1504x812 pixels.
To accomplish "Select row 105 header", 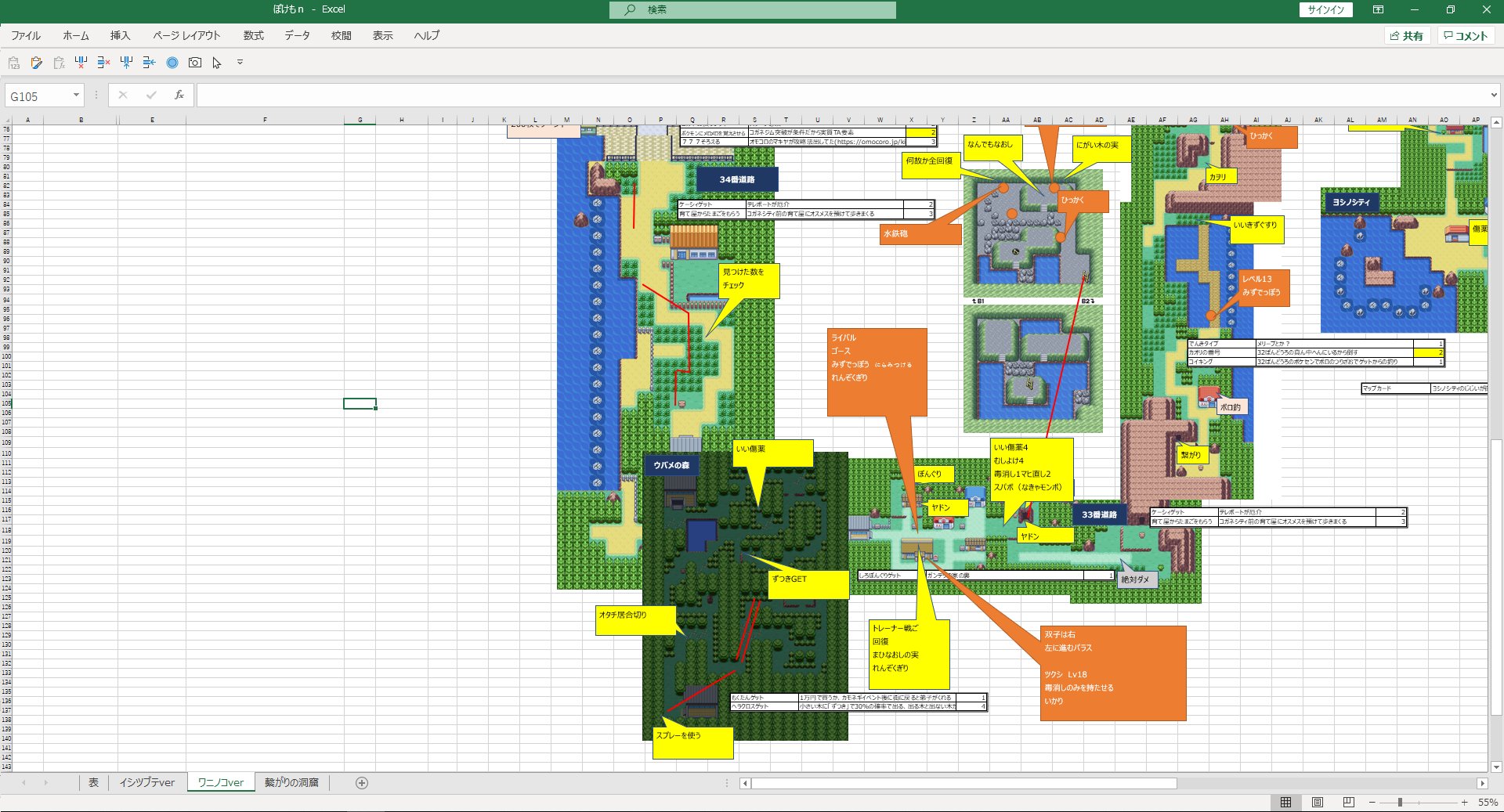I will coord(6,403).
